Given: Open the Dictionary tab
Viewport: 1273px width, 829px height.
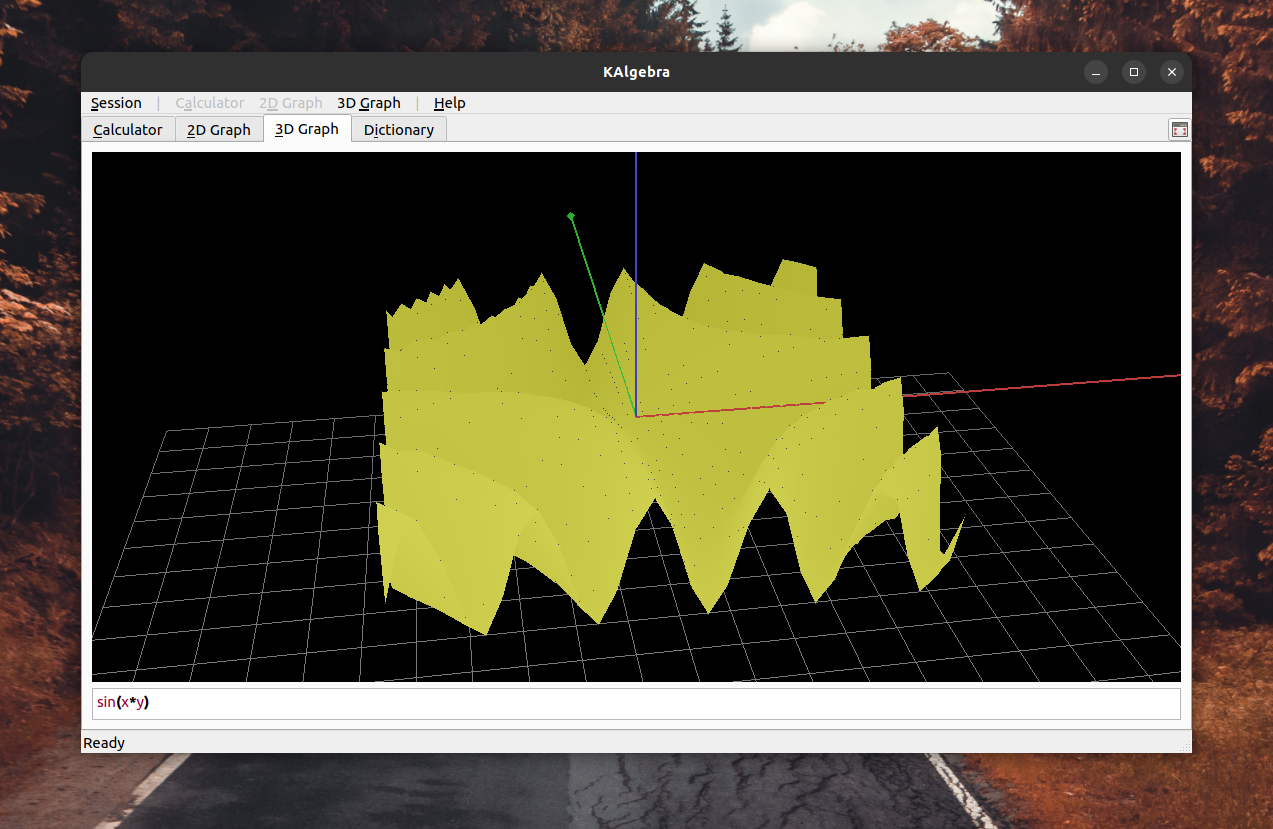Looking at the screenshot, I should tap(398, 129).
